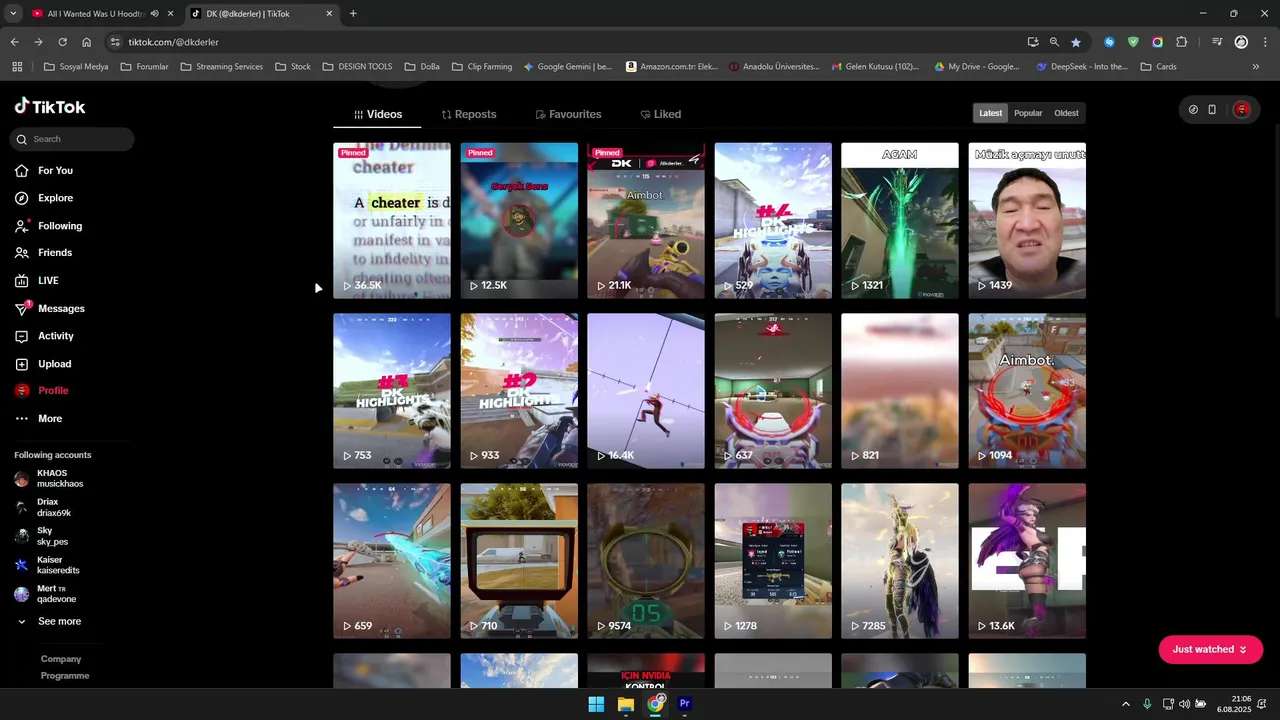Open the Streaming Services bookmark folder

(x=221, y=67)
